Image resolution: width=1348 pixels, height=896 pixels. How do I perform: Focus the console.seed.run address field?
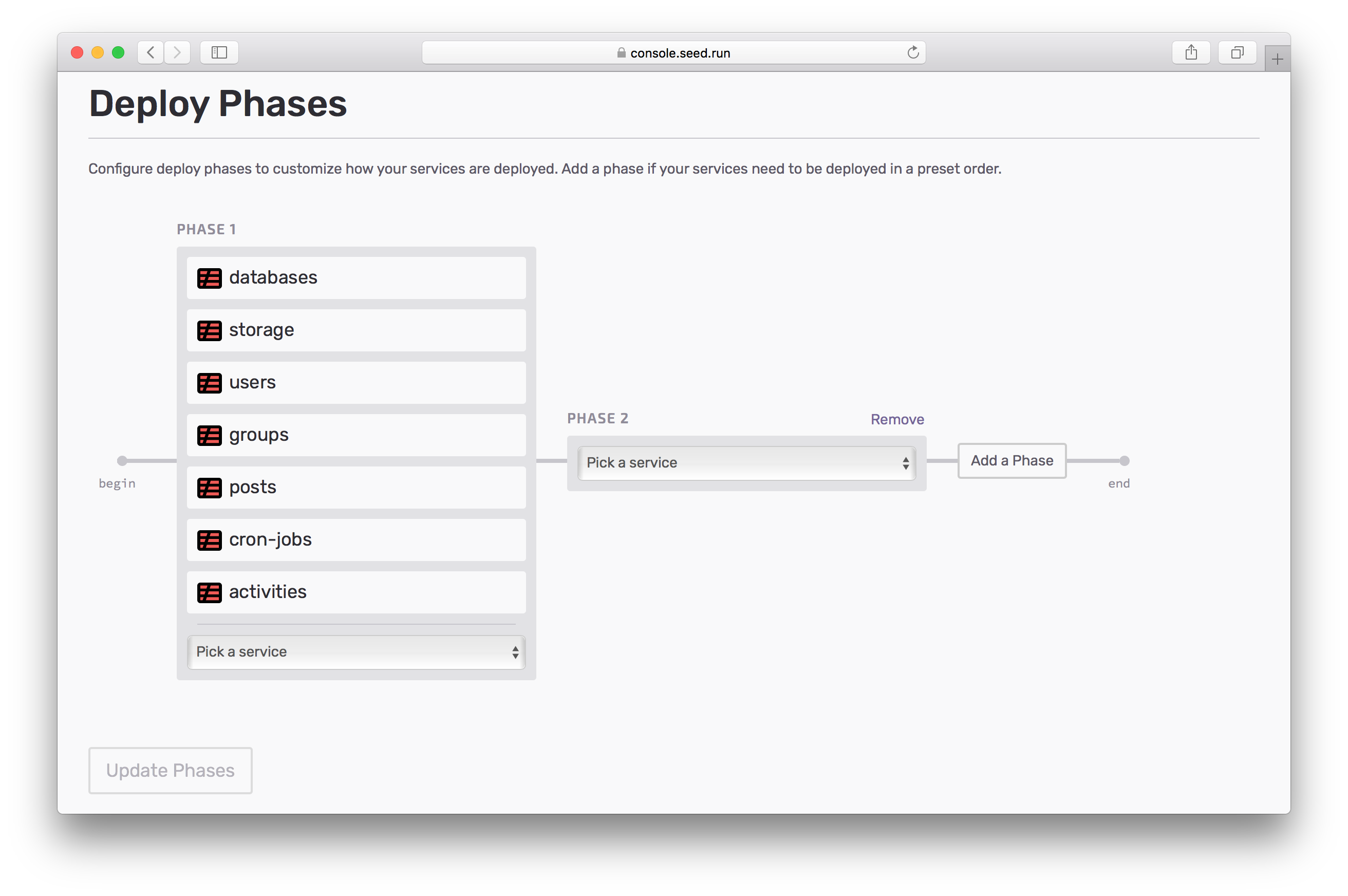(x=675, y=52)
